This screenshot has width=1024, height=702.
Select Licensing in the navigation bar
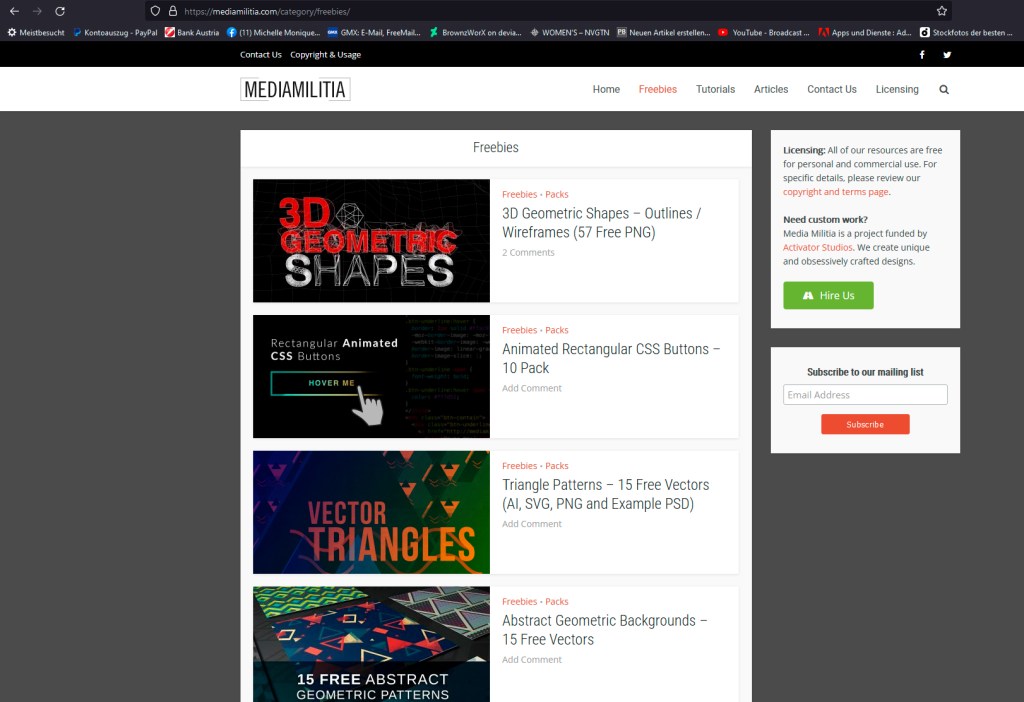(x=897, y=89)
